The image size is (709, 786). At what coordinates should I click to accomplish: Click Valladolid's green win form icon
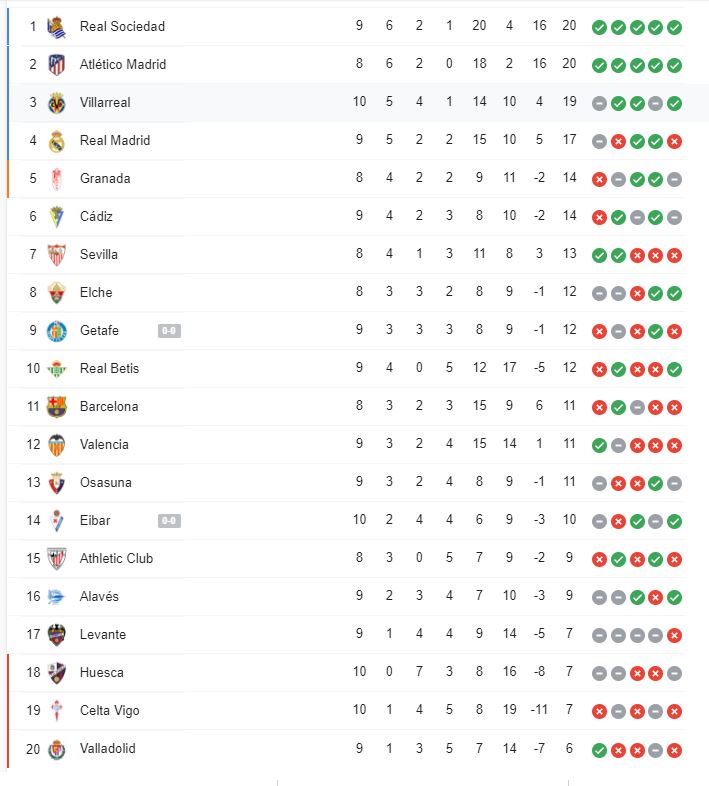click(x=599, y=750)
